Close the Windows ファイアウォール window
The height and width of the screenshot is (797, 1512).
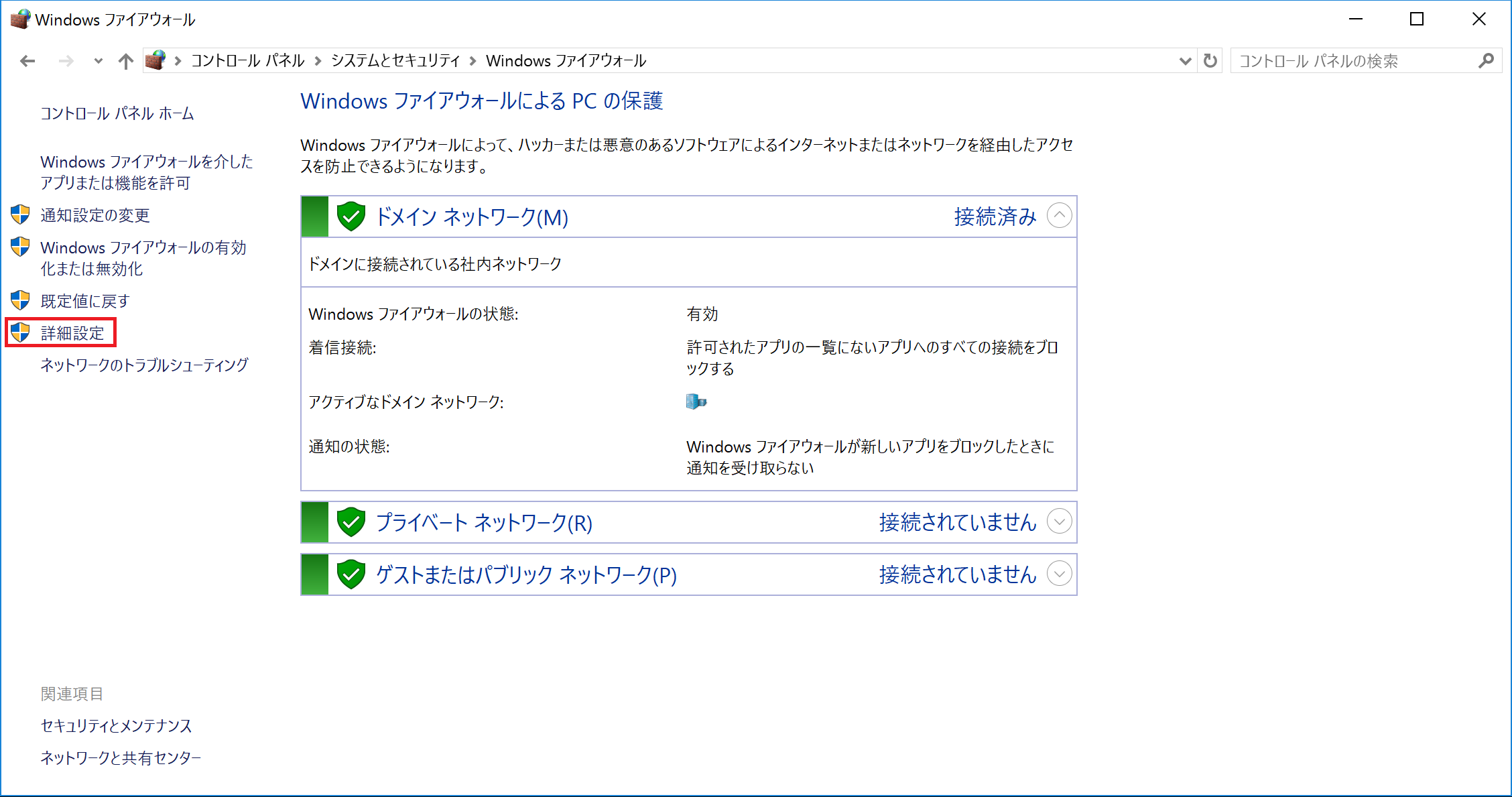pyautogui.click(x=1479, y=19)
